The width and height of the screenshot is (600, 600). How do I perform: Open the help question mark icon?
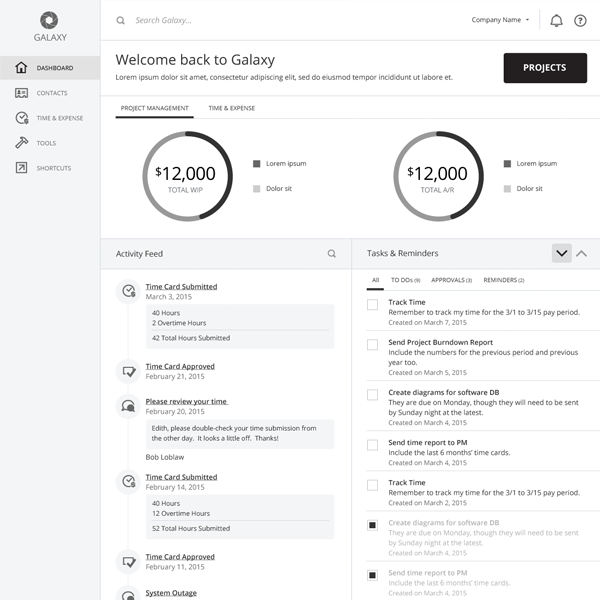coord(580,20)
